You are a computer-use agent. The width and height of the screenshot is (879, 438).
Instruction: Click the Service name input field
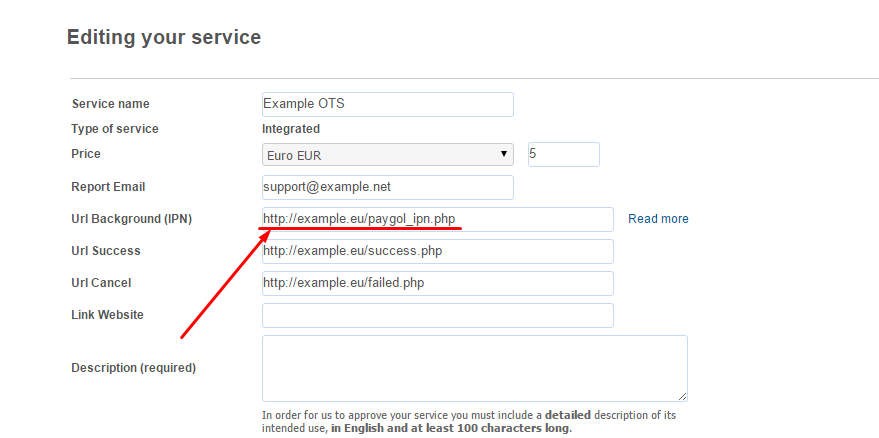pyautogui.click(x=387, y=104)
